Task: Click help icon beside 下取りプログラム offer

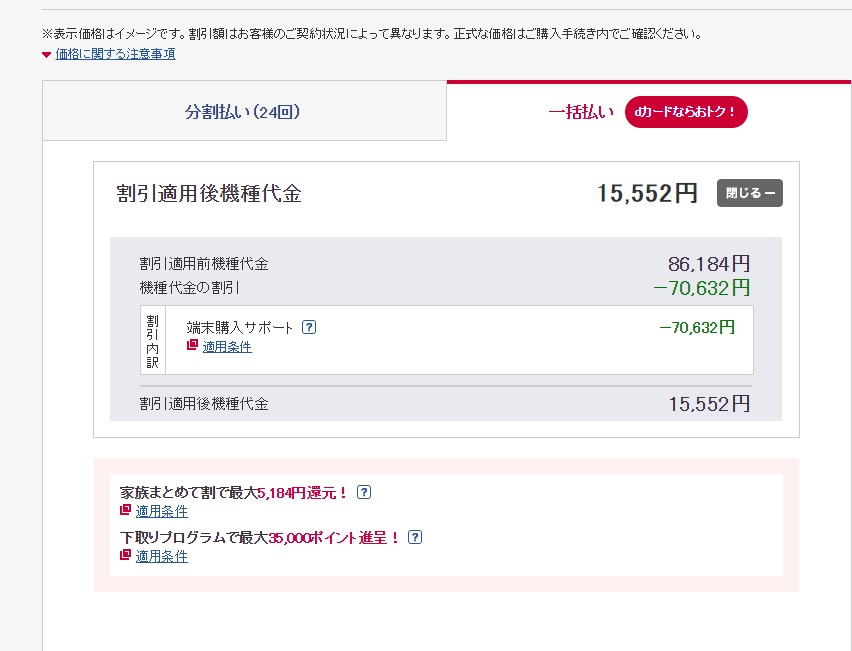Action: (x=415, y=537)
